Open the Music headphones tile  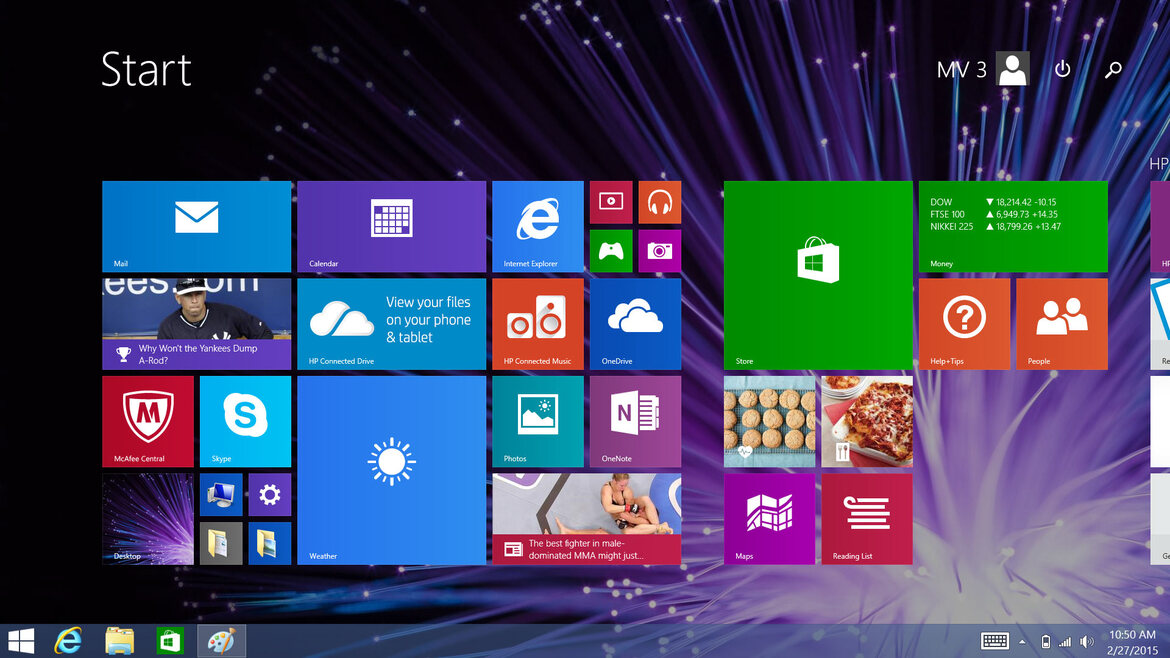pyautogui.click(x=660, y=202)
